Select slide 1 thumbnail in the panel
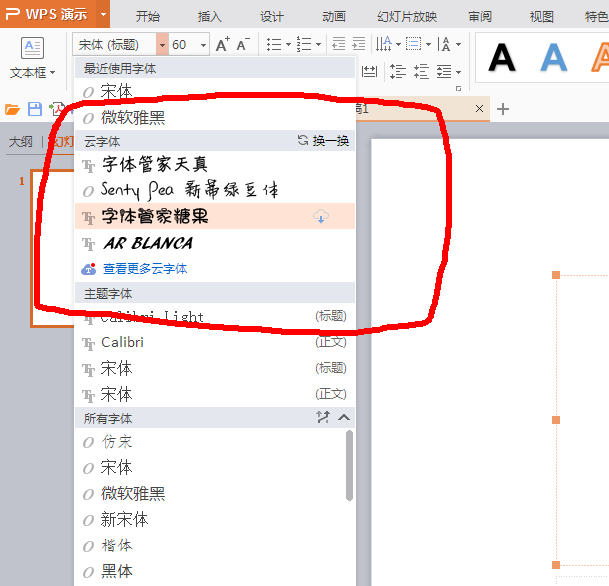This screenshot has height=586, width=609. point(53,249)
